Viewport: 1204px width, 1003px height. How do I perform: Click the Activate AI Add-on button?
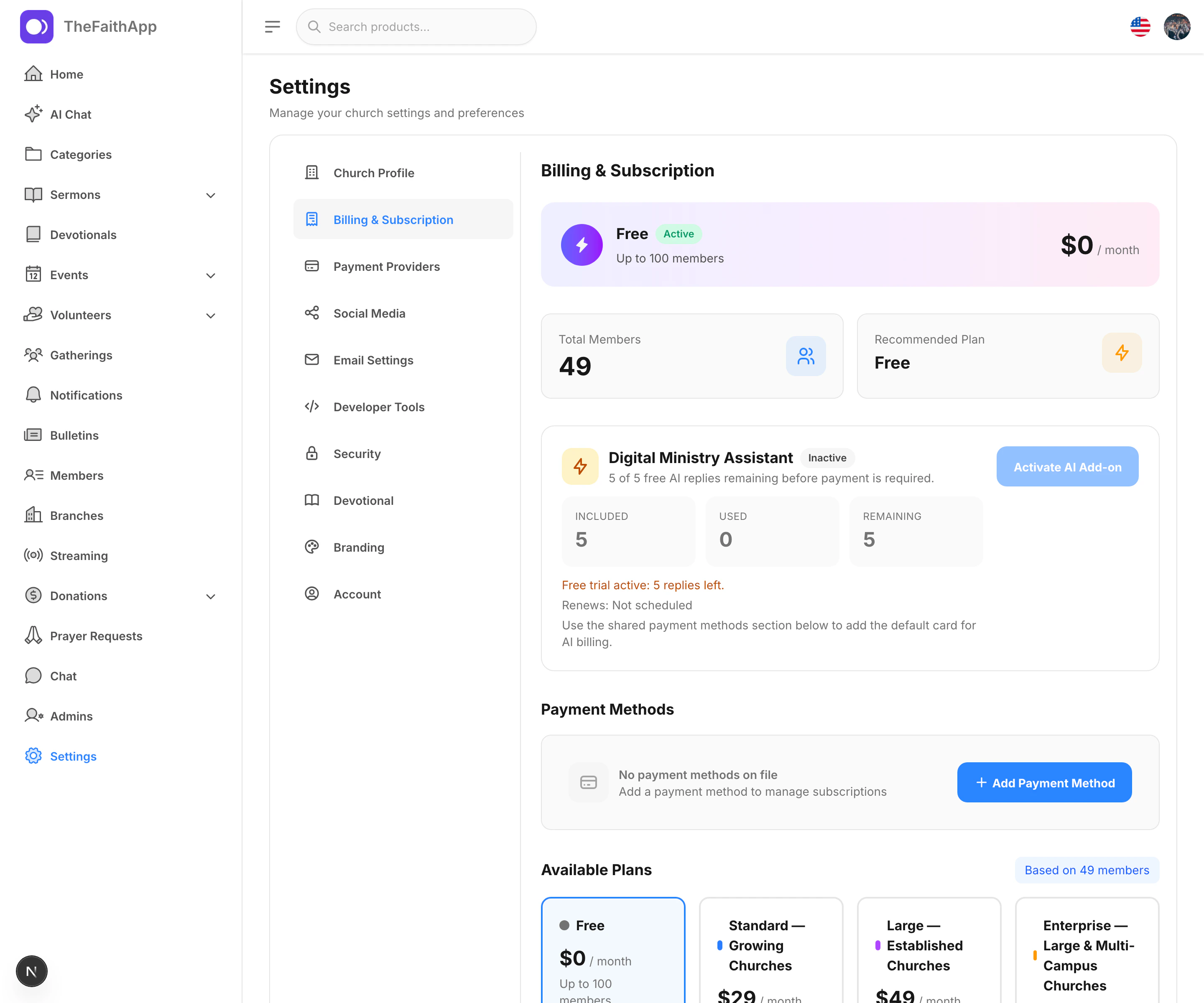[x=1067, y=466]
